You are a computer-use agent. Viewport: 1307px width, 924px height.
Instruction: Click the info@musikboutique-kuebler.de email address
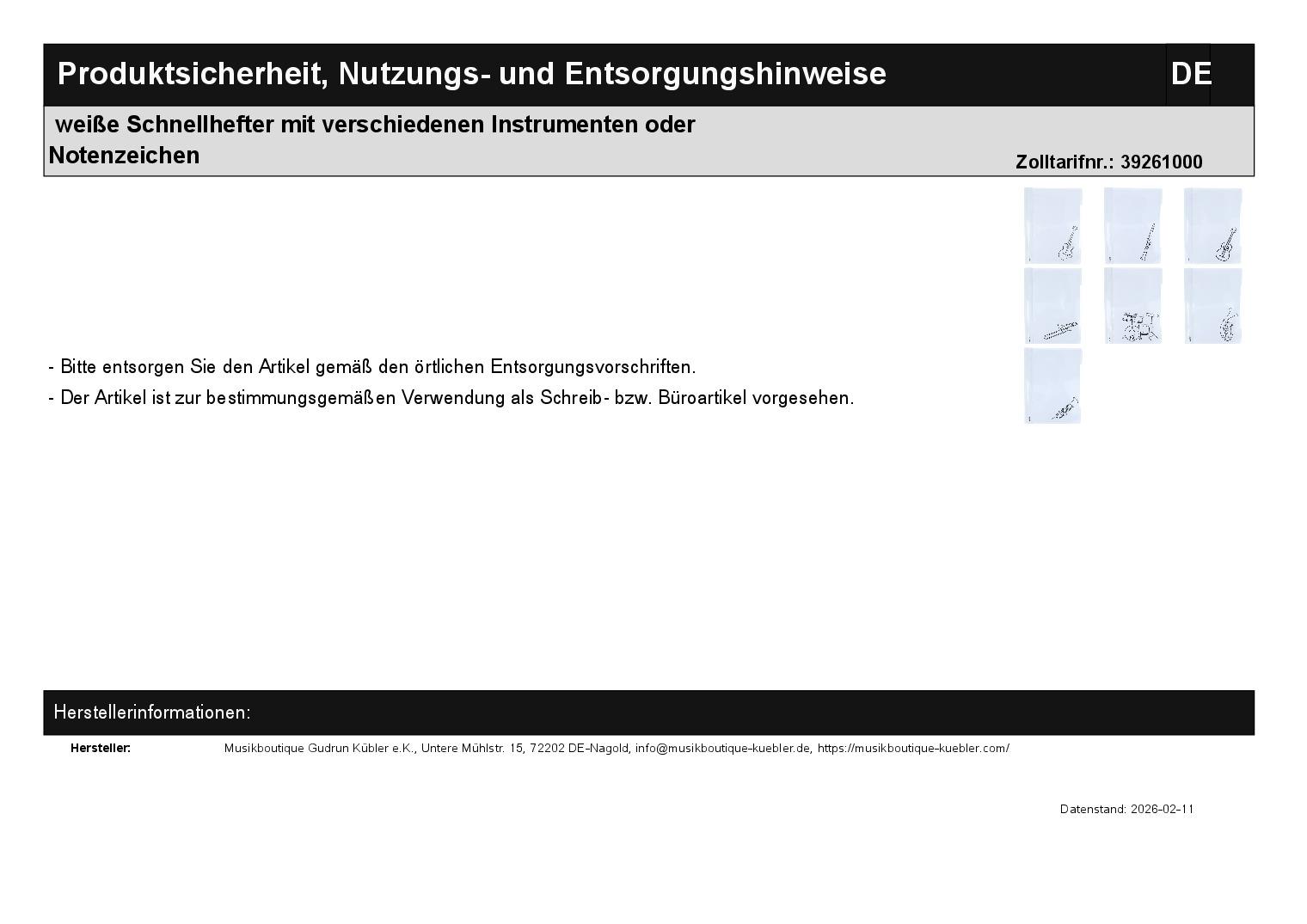722,749
